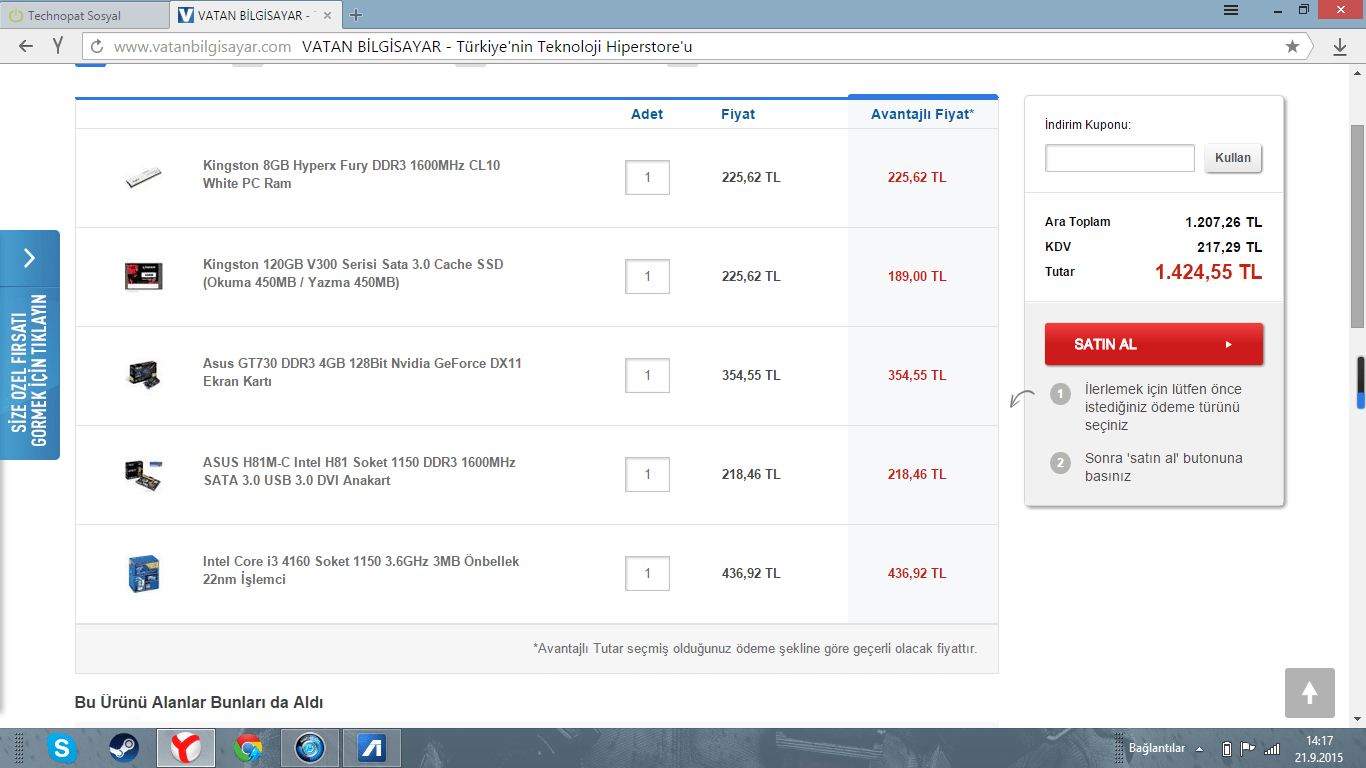Click the blue orb taskbar icon

310,748
